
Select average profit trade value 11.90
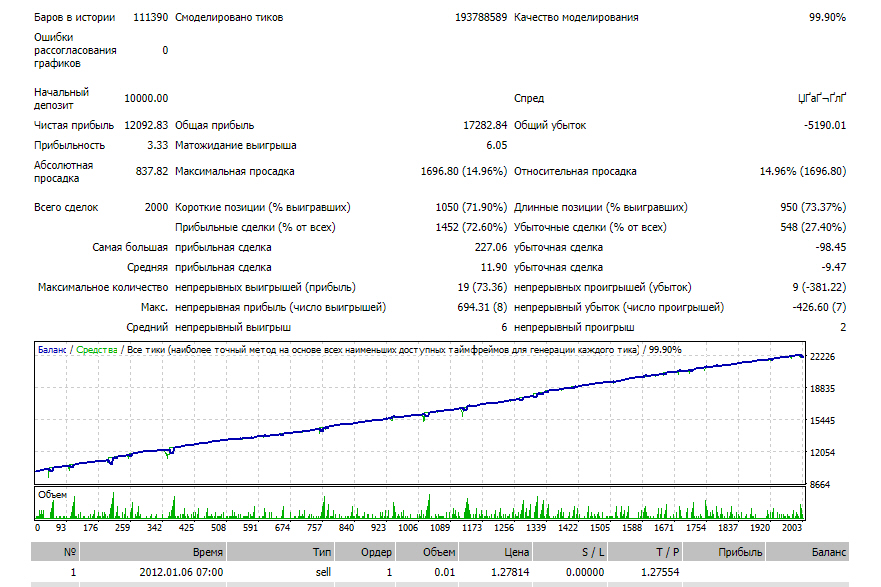point(493,267)
